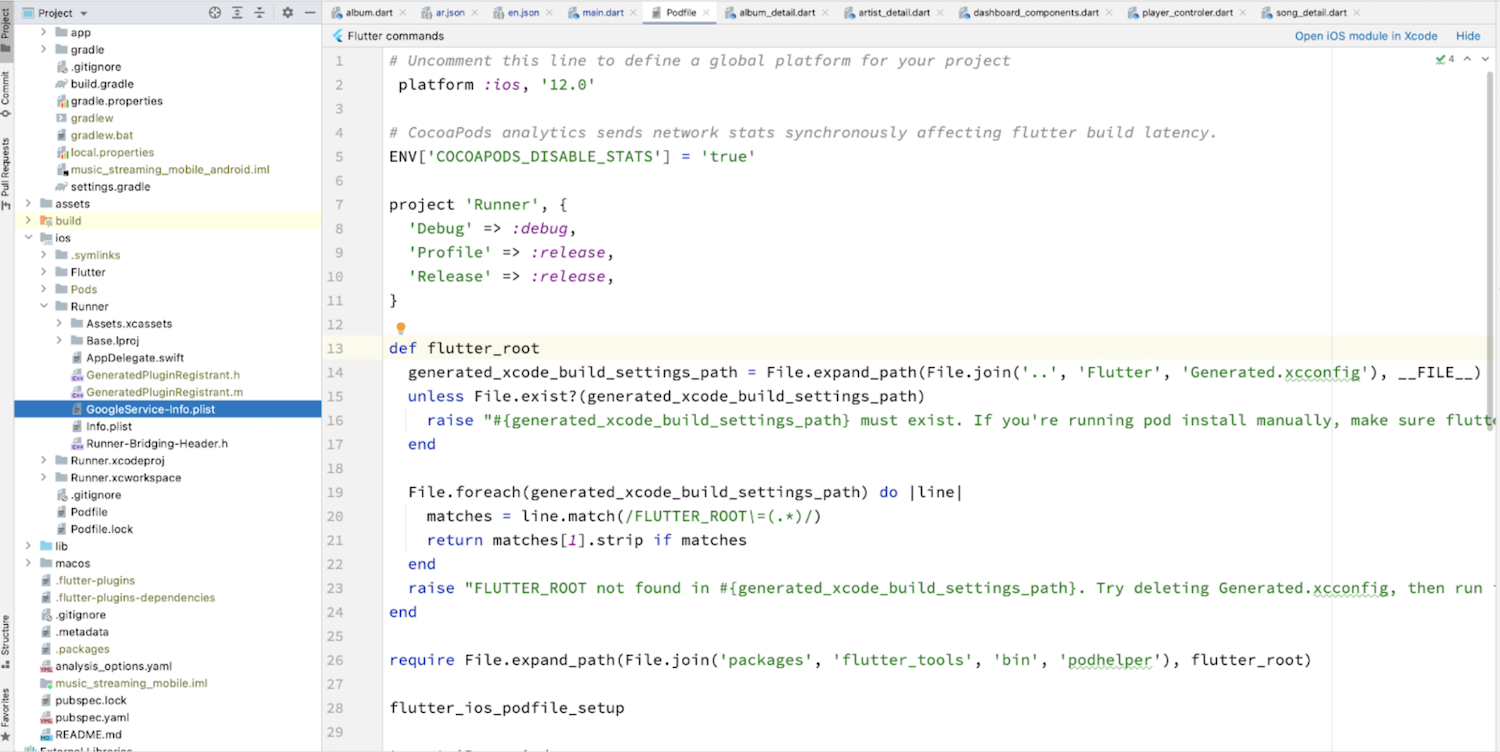Close the album.dart editor tab
The width and height of the screenshot is (1500, 752).
[x=403, y=13]
